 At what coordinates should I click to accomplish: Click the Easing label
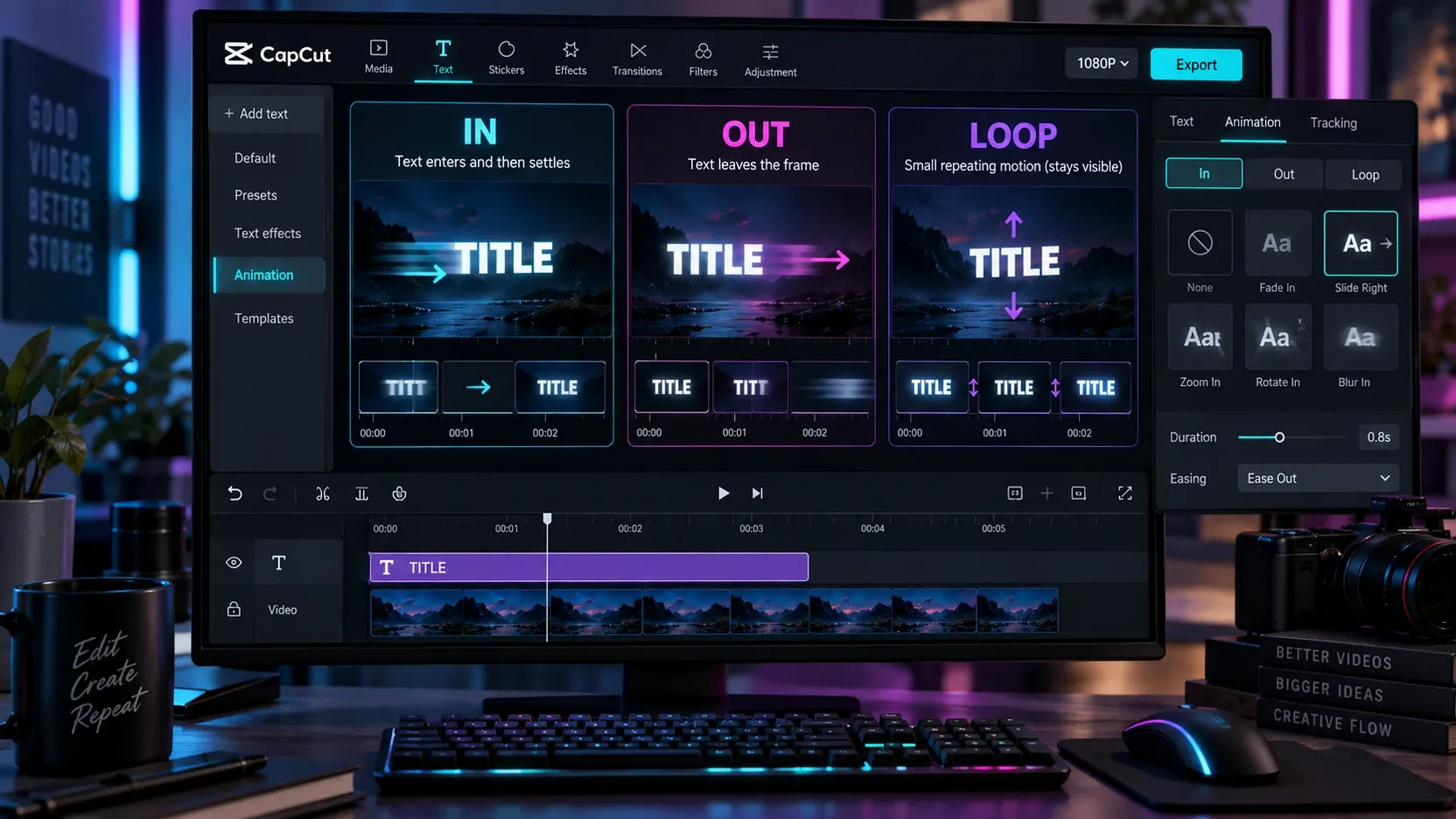[x=1187, y=479]
